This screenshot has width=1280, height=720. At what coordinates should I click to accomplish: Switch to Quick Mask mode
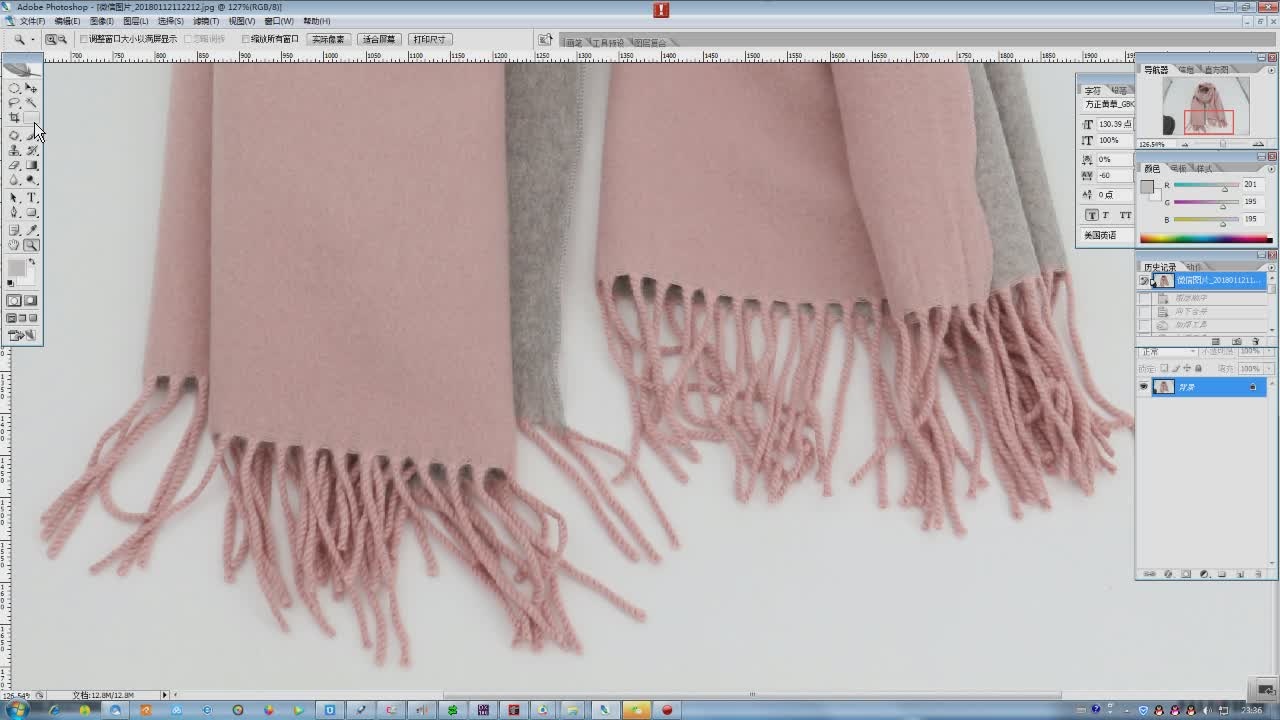[31, 300]
